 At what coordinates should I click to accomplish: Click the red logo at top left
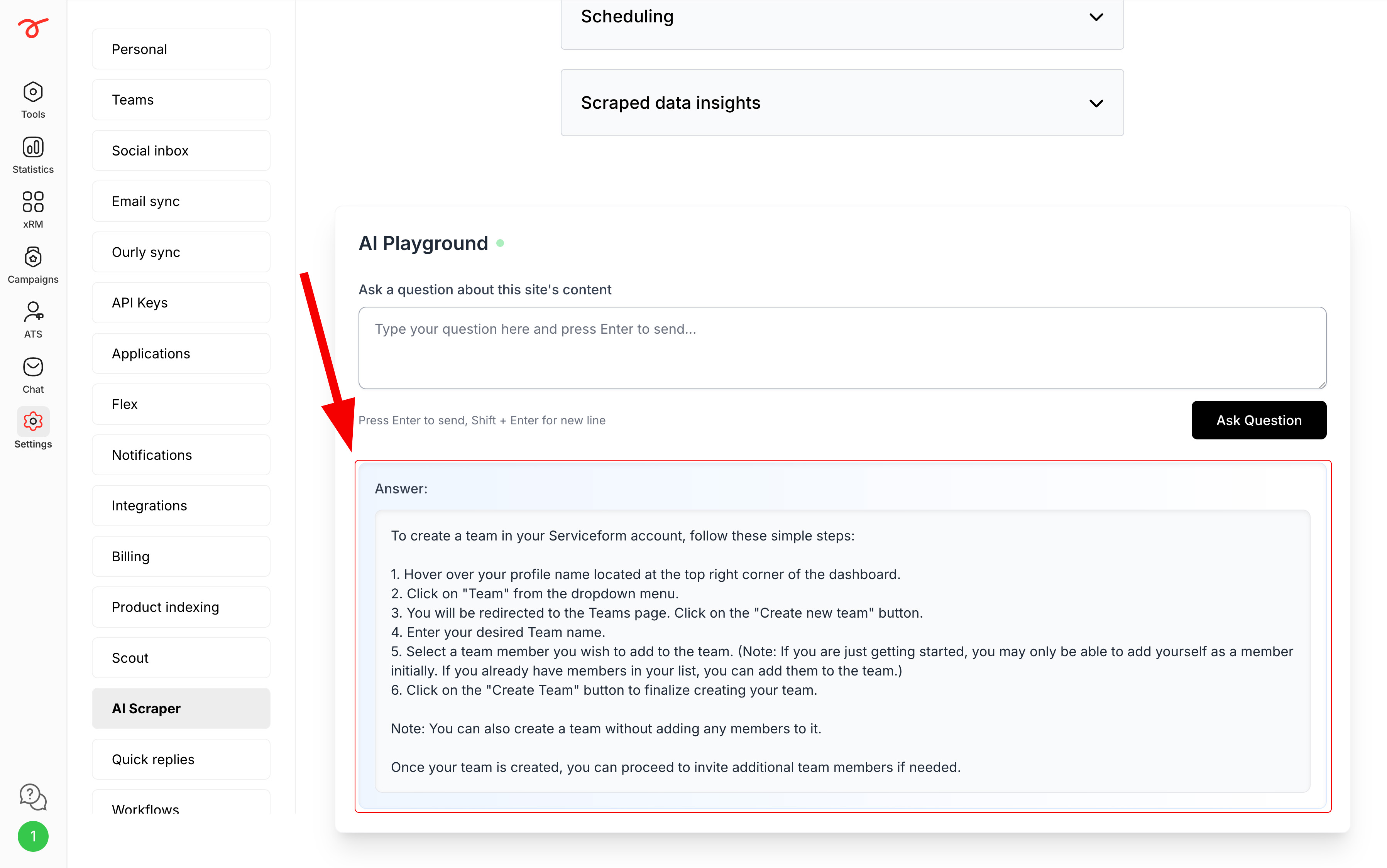coord(33,27)
